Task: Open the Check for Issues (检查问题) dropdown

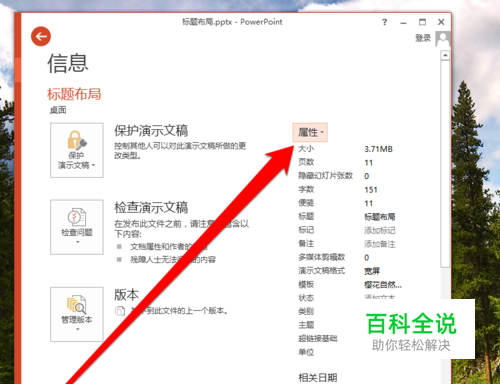Action: pyautogui.click(x=77, y=227)
